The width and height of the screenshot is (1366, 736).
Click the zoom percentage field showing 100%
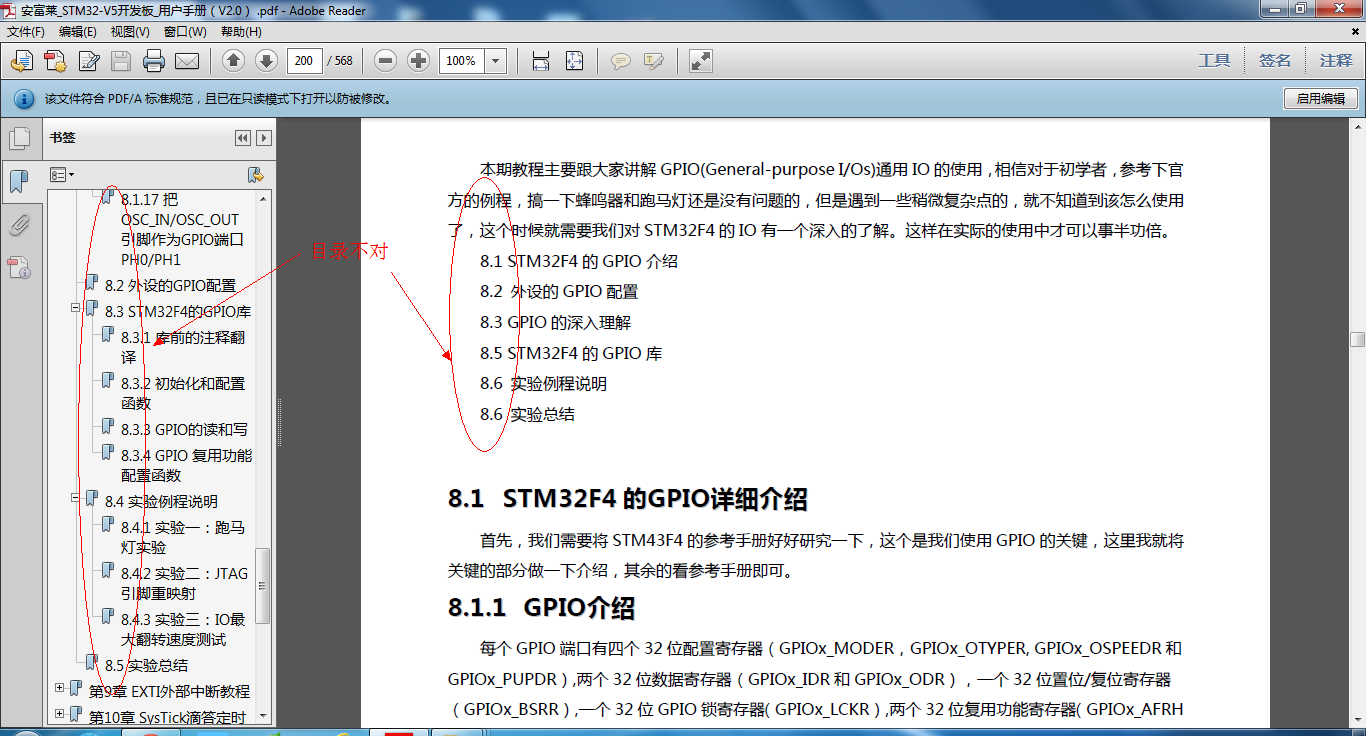click(x=462, y=61)
